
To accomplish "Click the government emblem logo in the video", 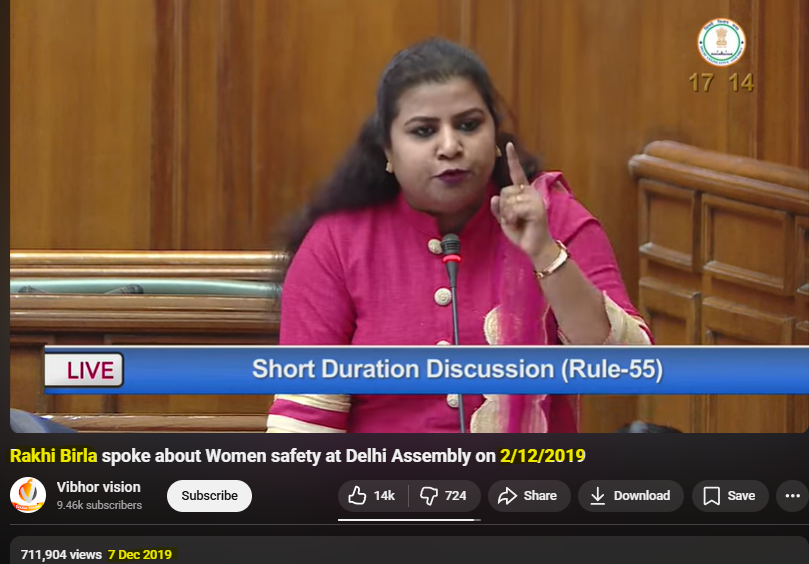I will pos(721,44).
